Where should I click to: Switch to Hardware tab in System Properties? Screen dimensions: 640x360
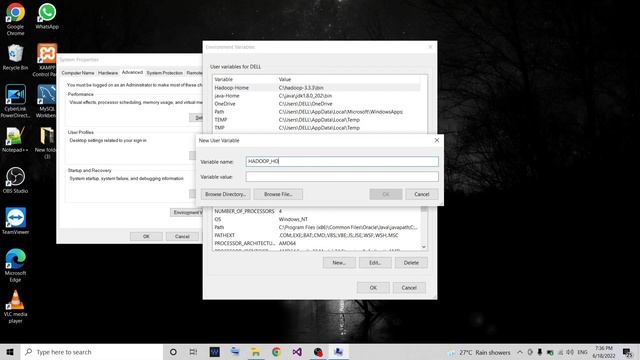pos(108,73)
